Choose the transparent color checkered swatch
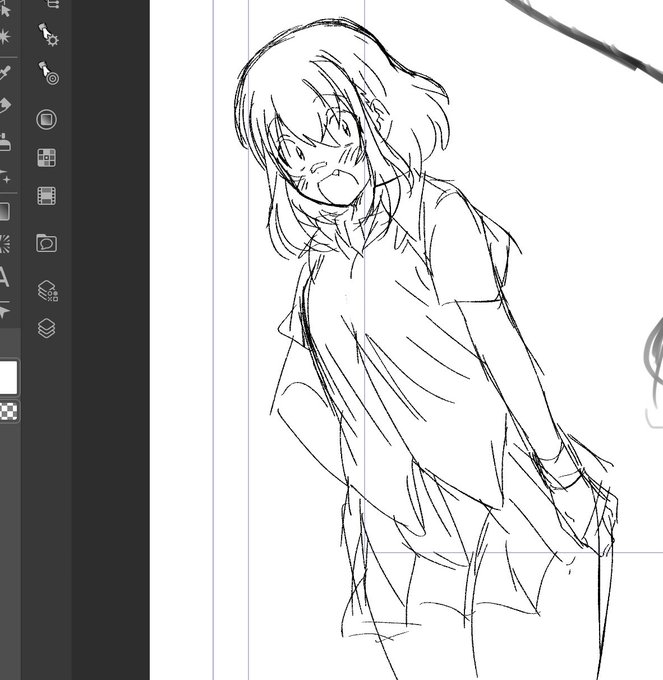This screenshot has width=663, height=680. click(9, 411)
